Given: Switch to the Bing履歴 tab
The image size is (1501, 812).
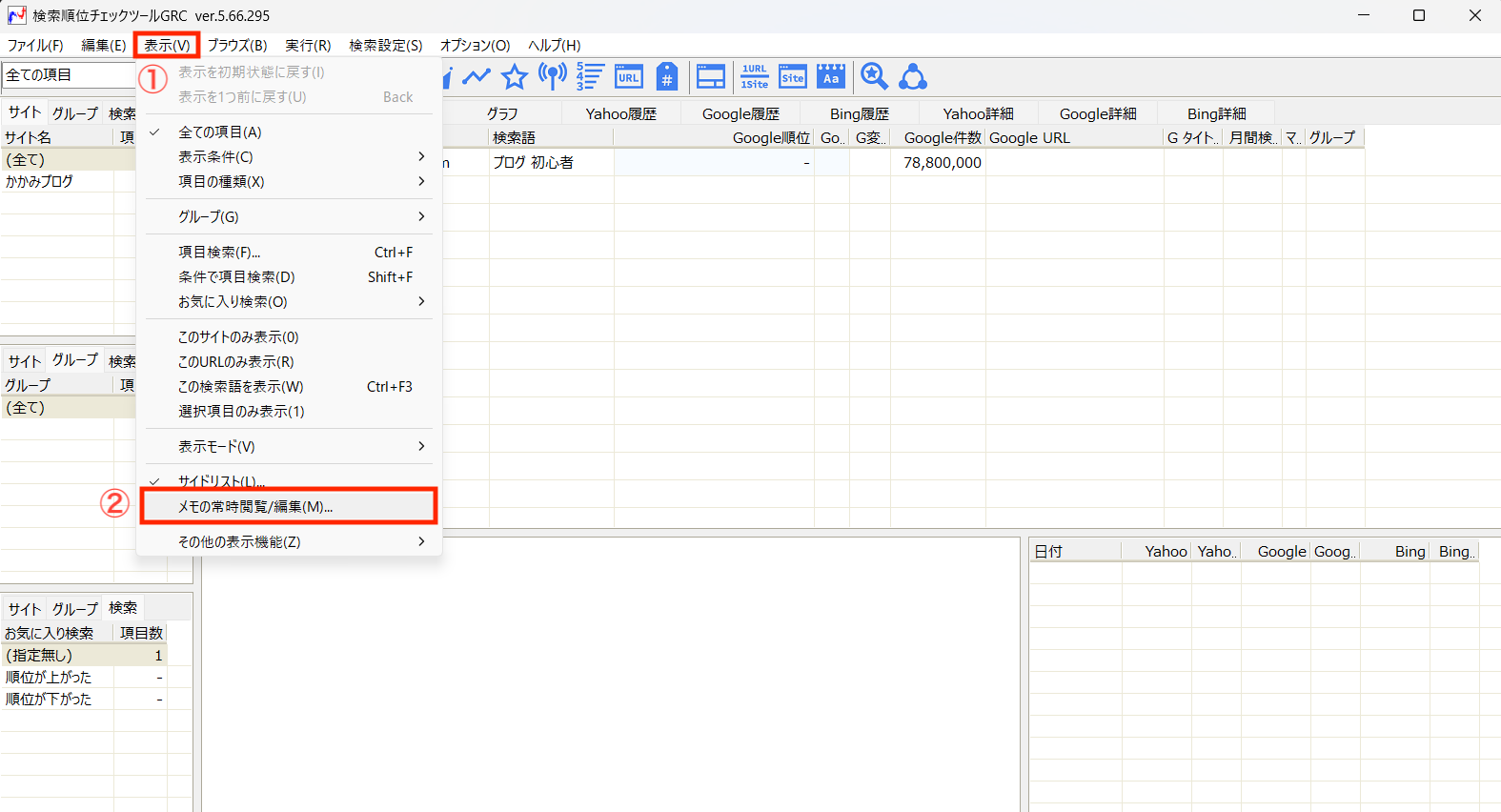Looking at the screenshot, I should coord(860,113).
